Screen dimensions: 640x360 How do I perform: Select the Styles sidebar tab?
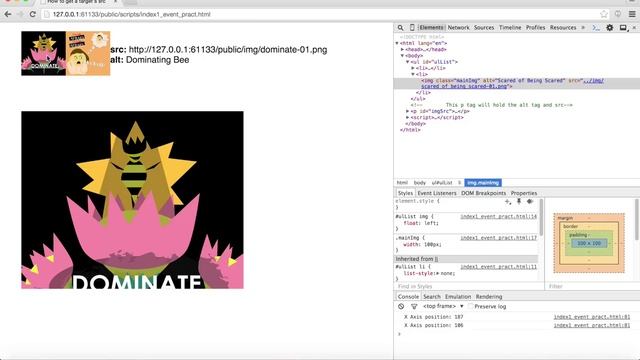pyautogui.click(x=405, y=193)
